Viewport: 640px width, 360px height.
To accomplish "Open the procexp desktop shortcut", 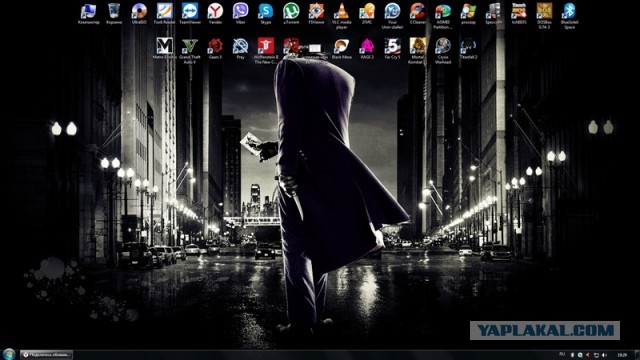I will click(x=468, y=14).
